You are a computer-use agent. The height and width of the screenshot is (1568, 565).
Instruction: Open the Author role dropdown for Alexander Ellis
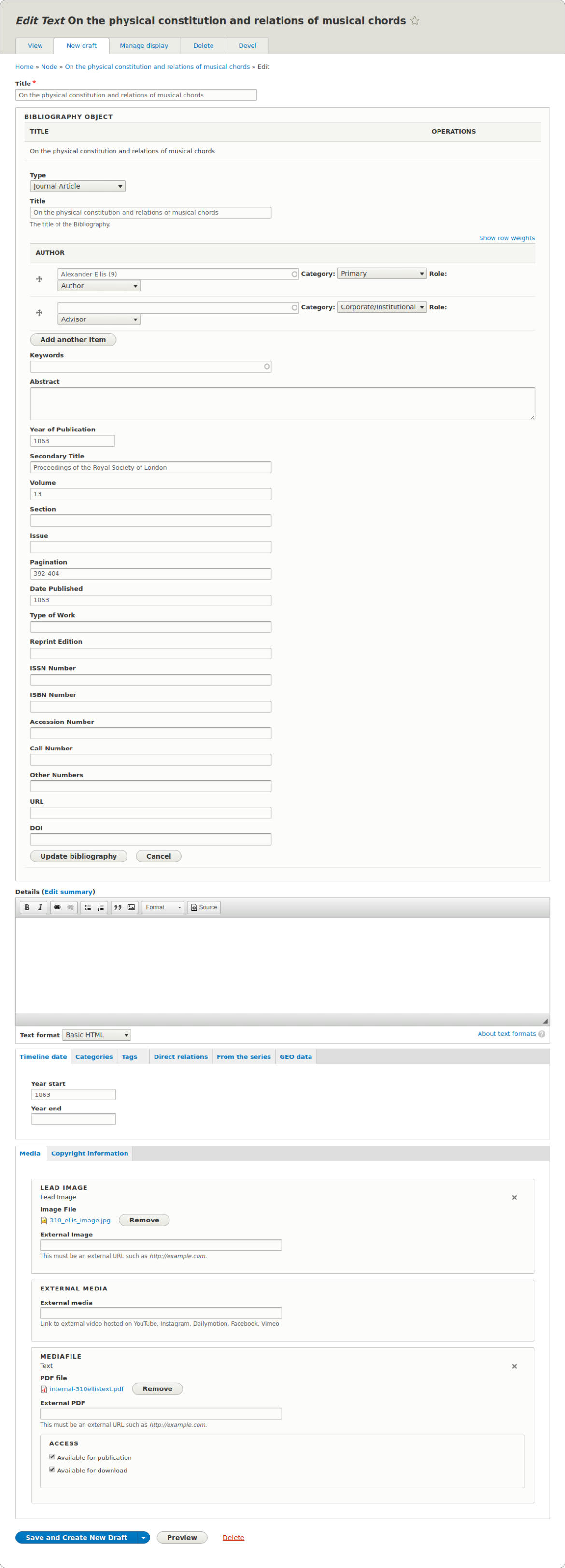tap(99, 286)
